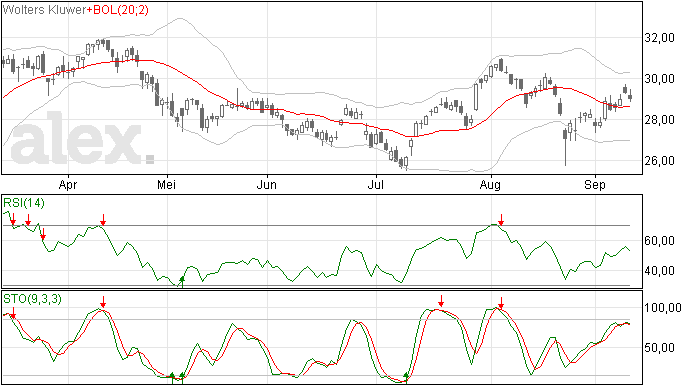
Task: Click the Aug month label
Action: tap(490, 185)
